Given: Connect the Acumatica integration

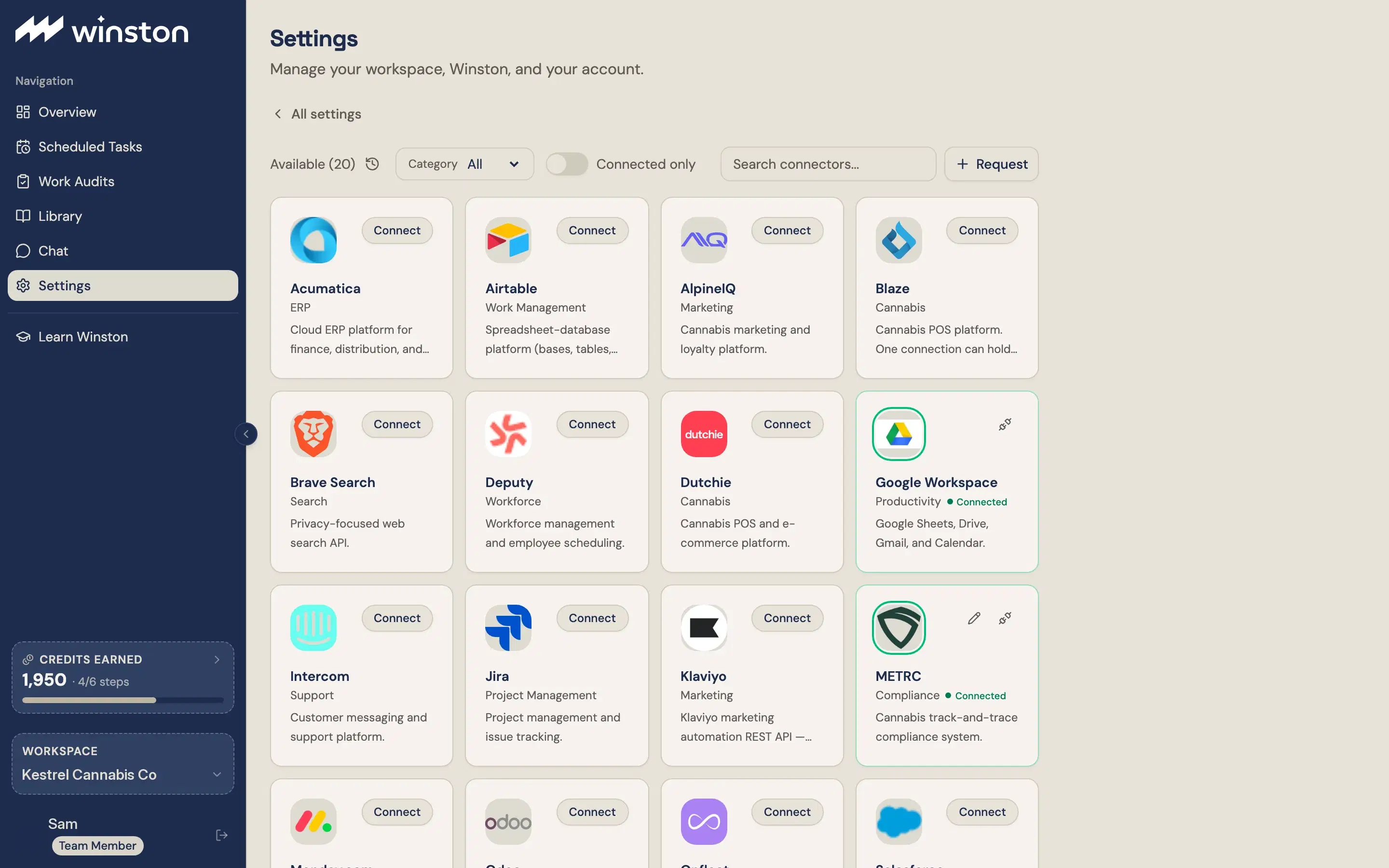Looking at the screenshot, I should pyautogui.click(x=396, y=230).
